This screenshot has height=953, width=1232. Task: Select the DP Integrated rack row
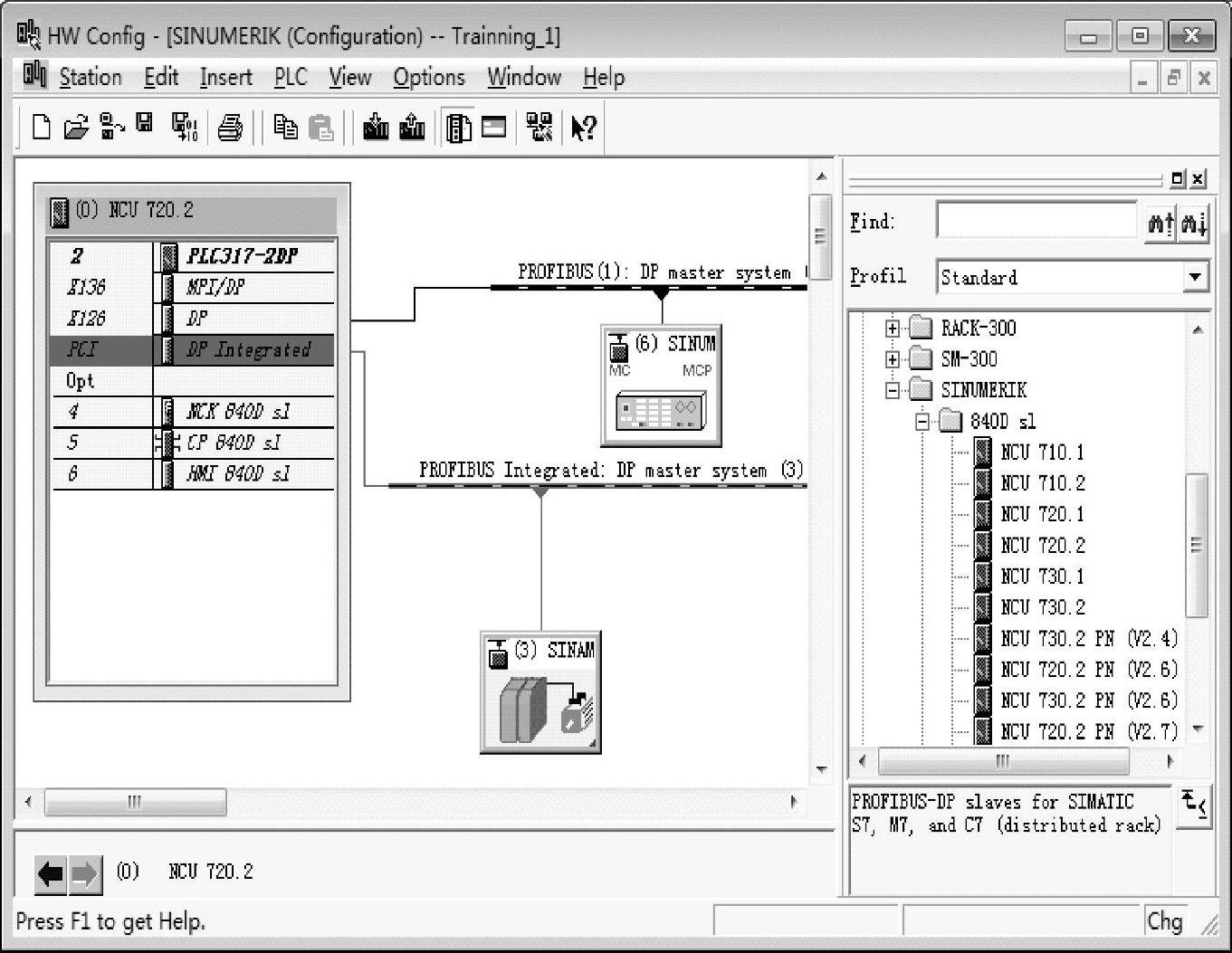(x=192, y=350)
